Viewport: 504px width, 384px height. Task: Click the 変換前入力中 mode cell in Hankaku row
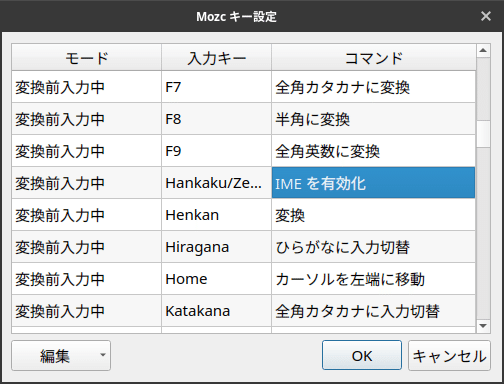point(87,183)
